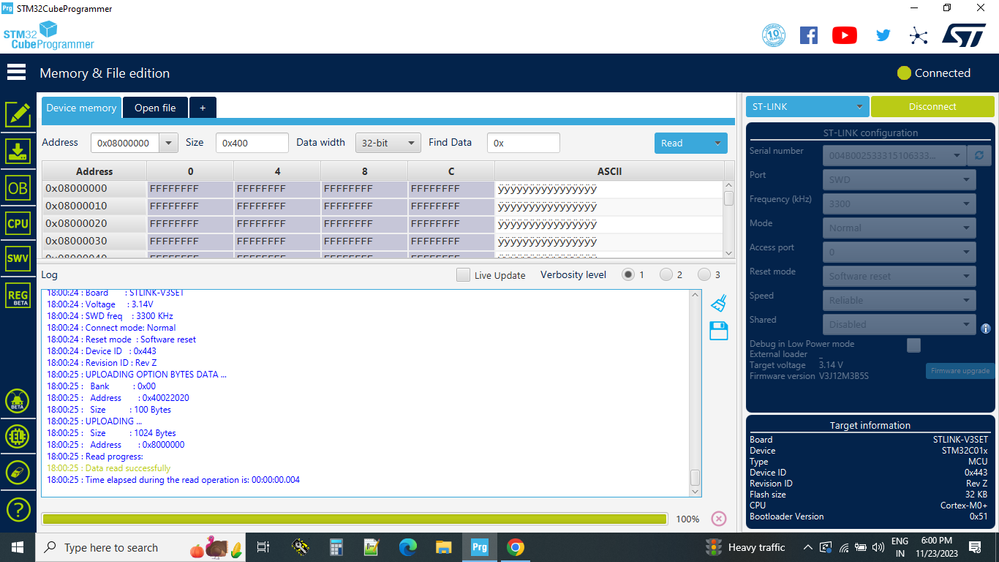Open Microsoft Edge from taskbar
Screen dimensions: 999x562
pos(408,547)
